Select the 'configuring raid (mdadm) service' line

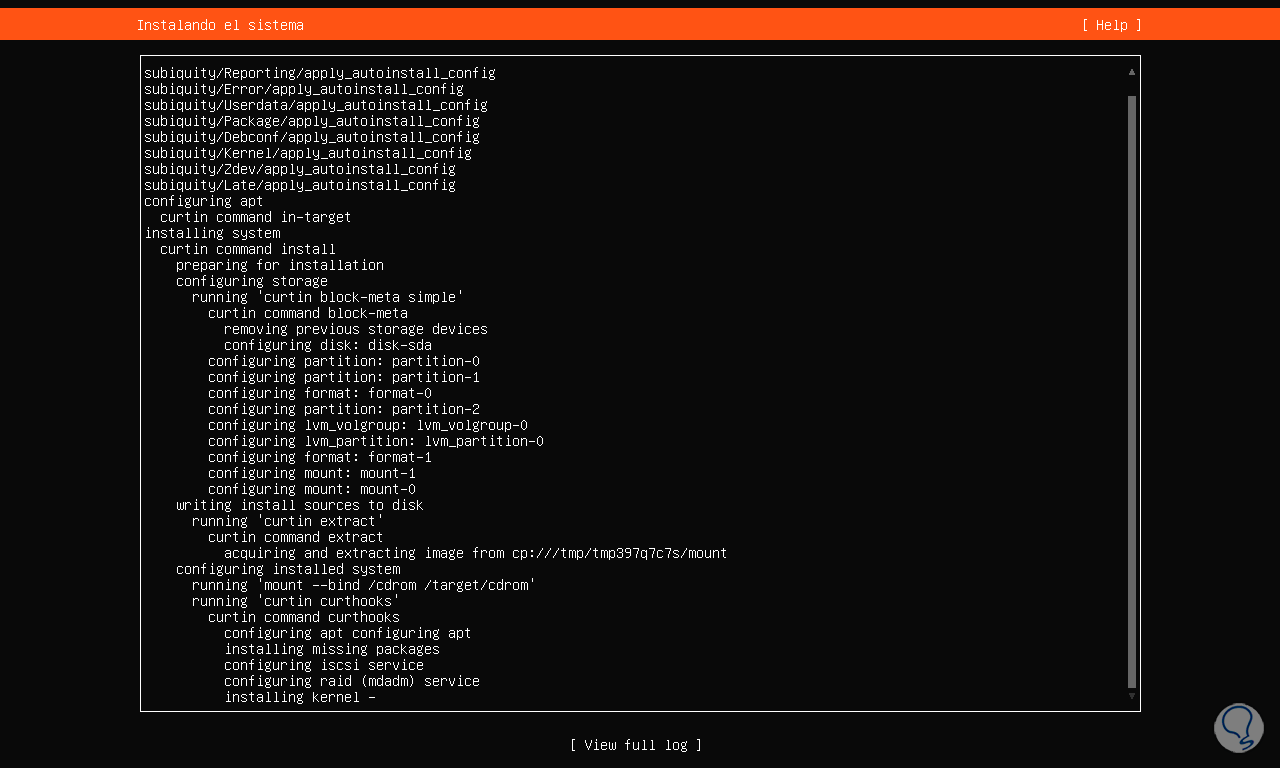[x=351, y=681]
